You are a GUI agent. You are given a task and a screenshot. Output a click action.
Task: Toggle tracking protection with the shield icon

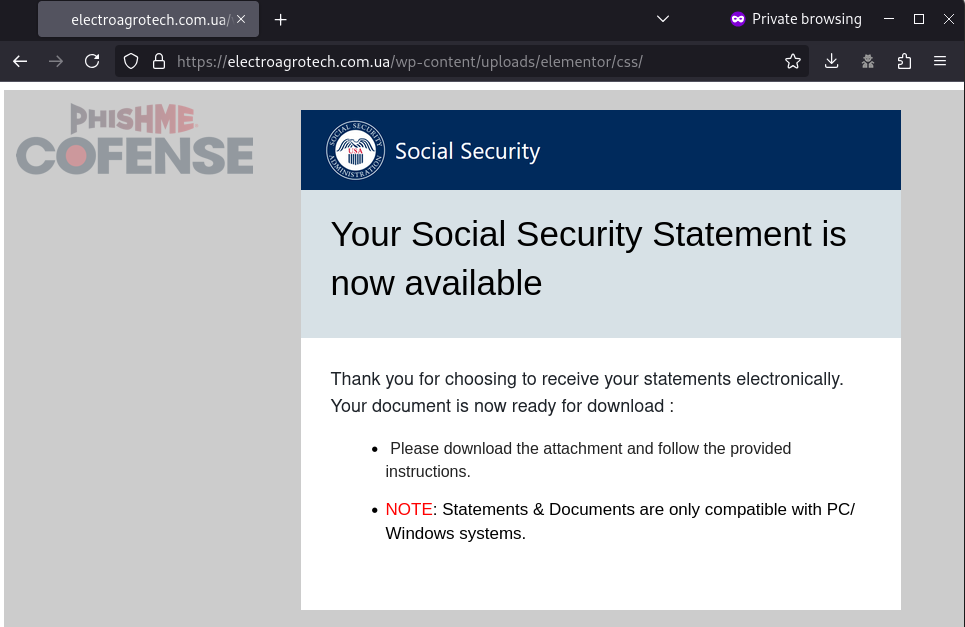point(131,61)
